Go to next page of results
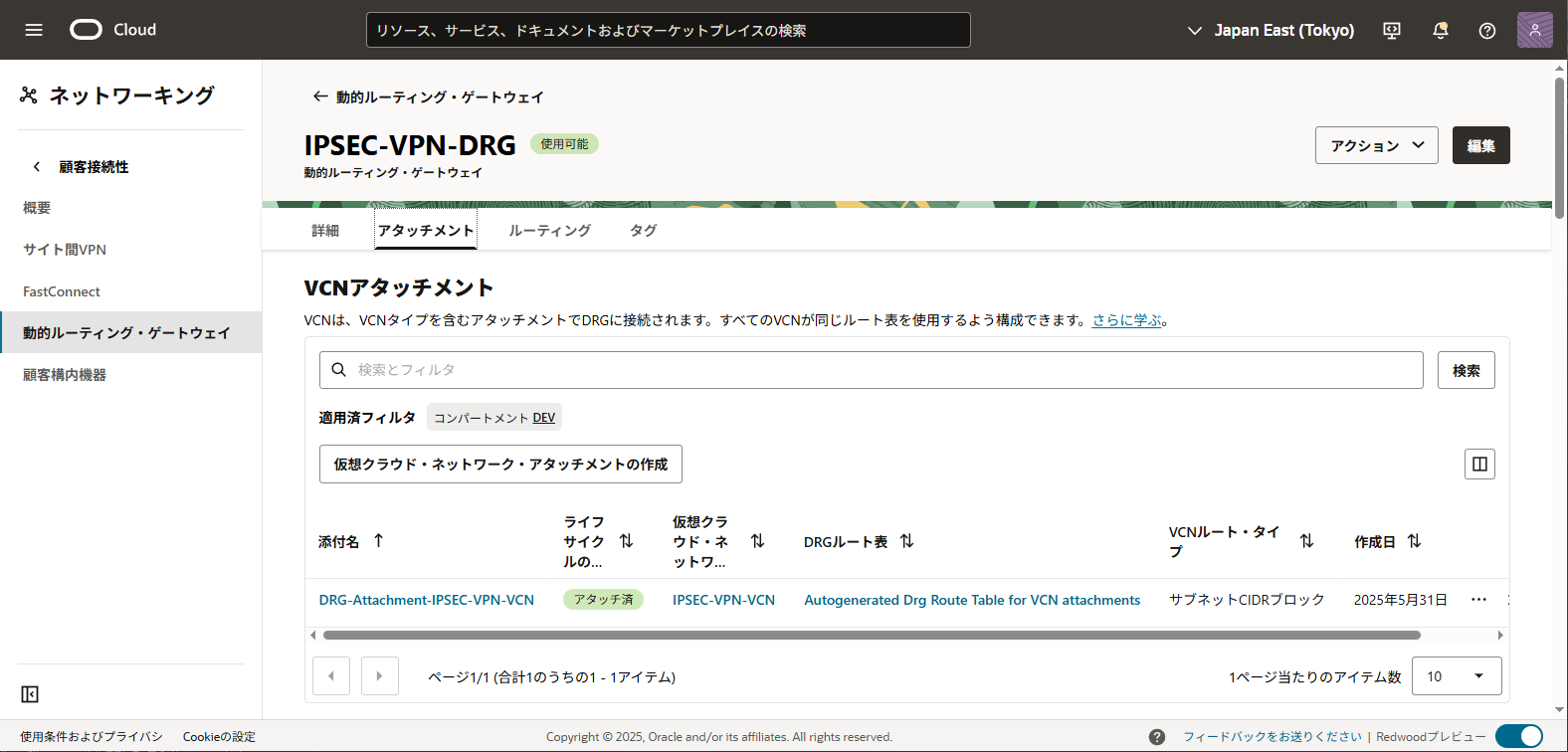The height and width of the screenshot is (752, 1568). [x=379, y=676]
